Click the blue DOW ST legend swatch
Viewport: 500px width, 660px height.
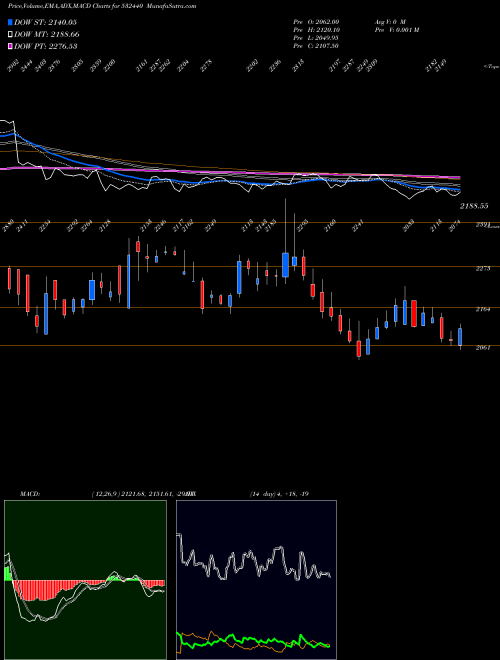pos(10,22)
